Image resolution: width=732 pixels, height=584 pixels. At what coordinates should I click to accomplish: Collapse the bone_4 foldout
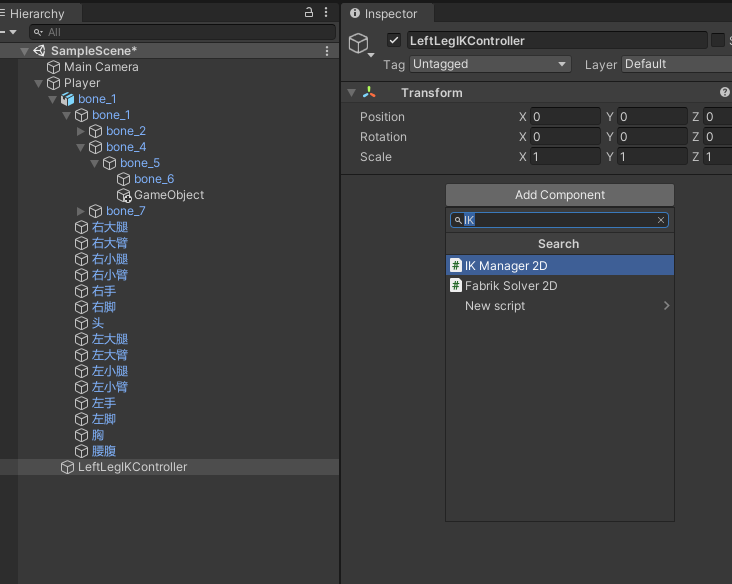point(80,147)
